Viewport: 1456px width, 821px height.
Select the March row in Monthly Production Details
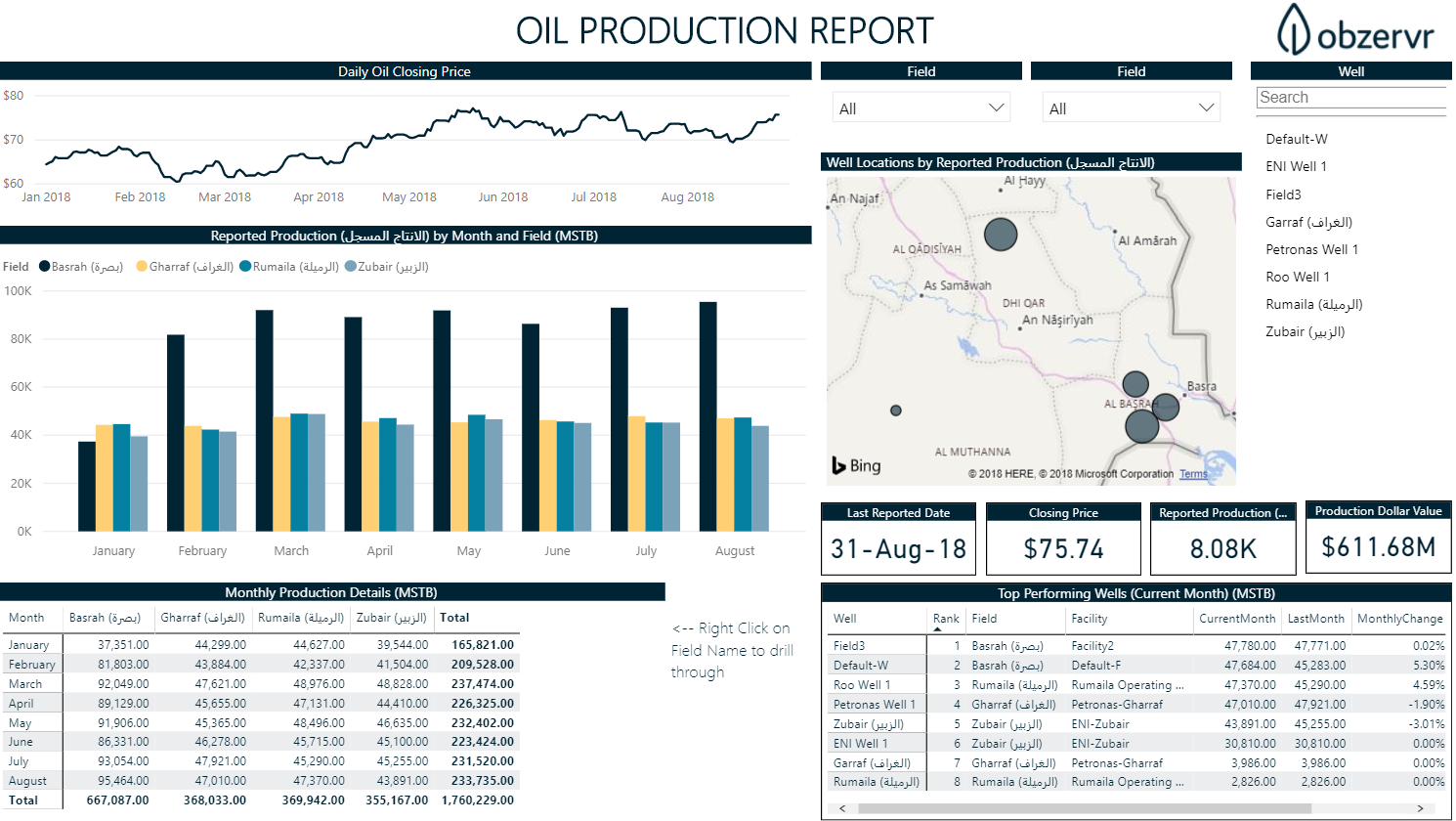point(261,684)
